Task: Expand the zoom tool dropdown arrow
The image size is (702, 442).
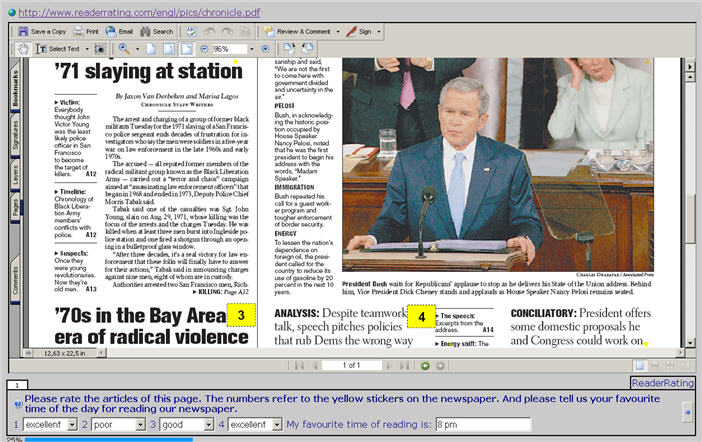Action: (137, 49)
